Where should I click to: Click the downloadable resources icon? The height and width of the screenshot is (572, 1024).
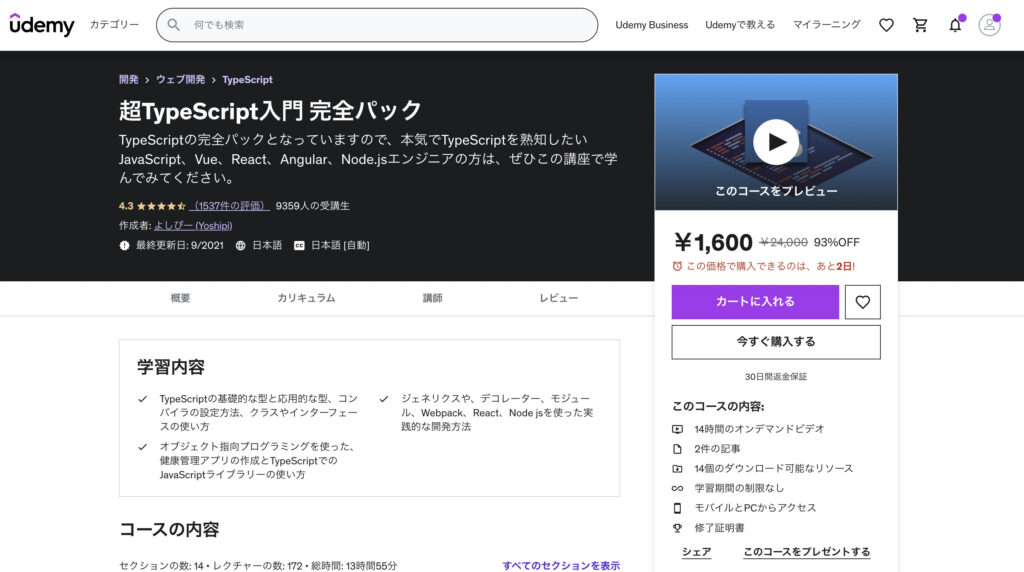point(677,468)
